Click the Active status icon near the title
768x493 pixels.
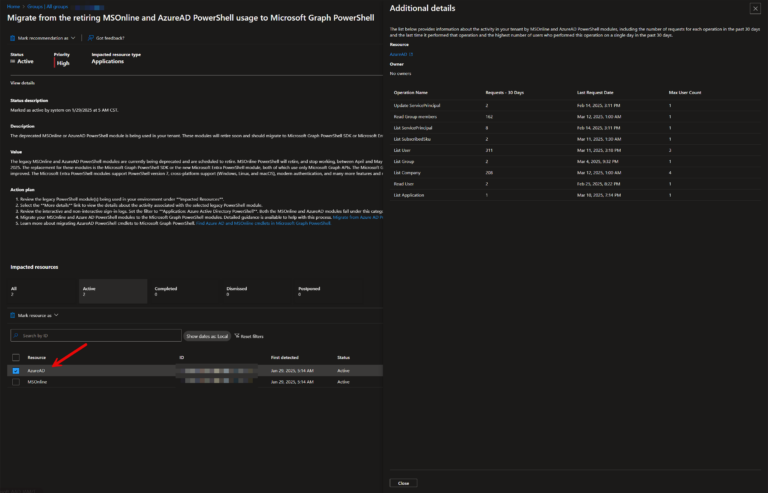click(13, 62)
